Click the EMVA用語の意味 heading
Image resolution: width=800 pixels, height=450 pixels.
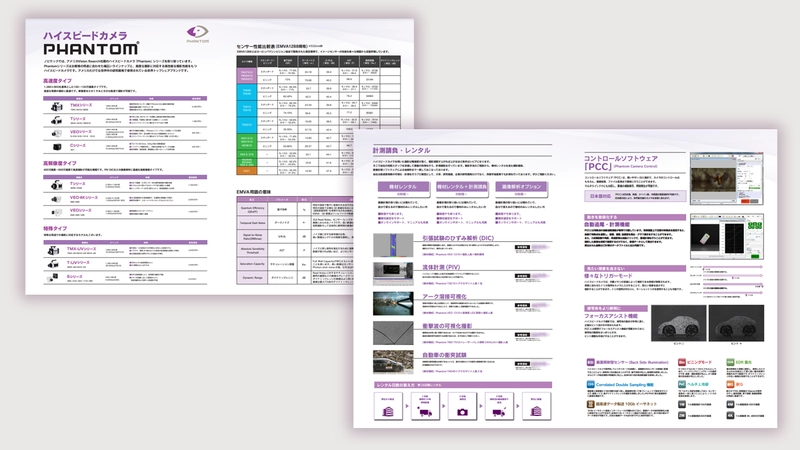point(254,192)
